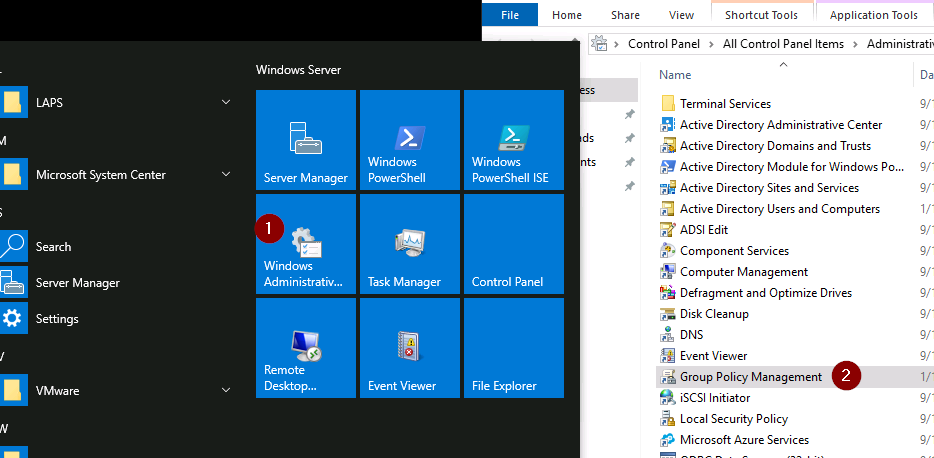Open the File tab in Explorer

pyautogui.click(x=510, y=15)
